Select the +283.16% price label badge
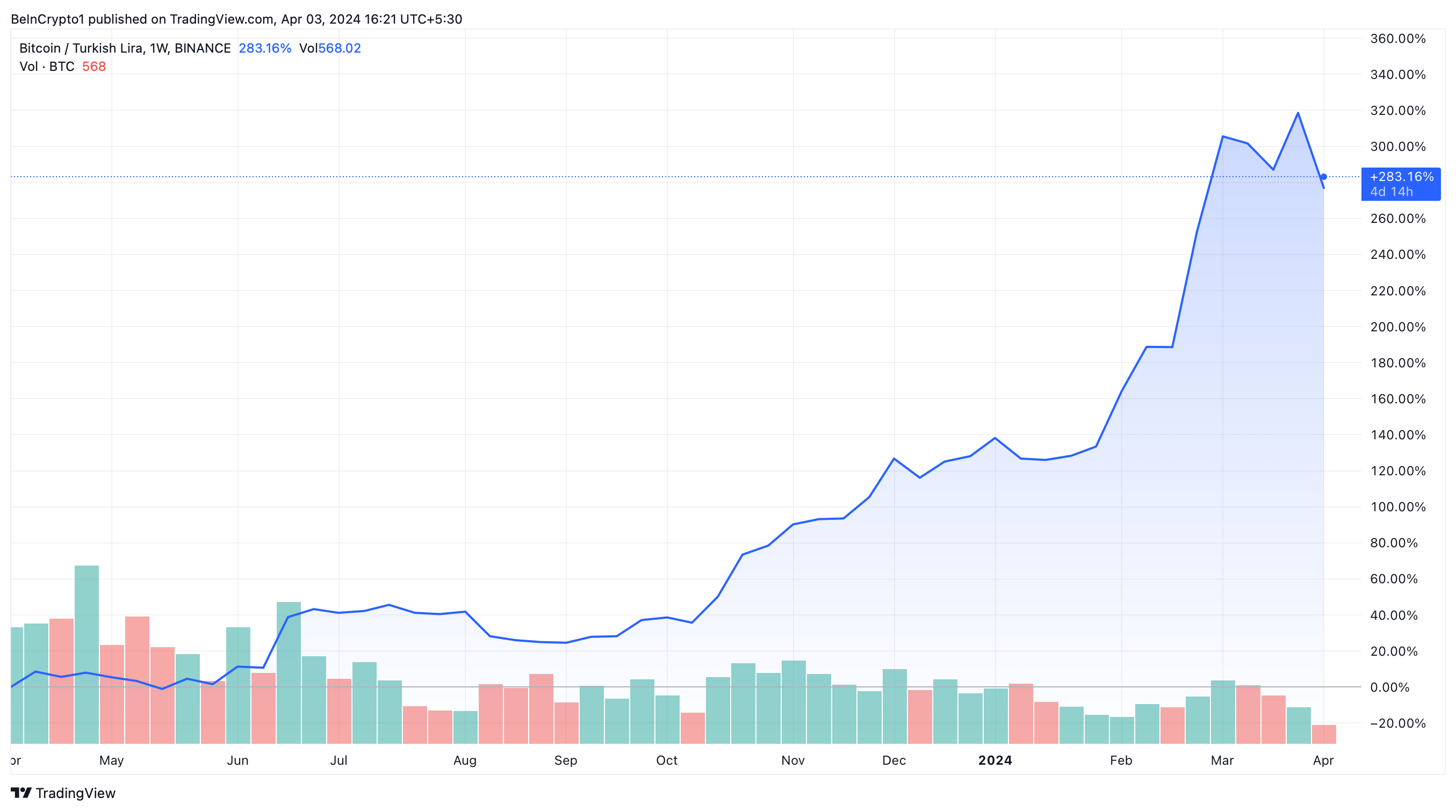Screen dimensions: 1456x812 pos(1401,184)
